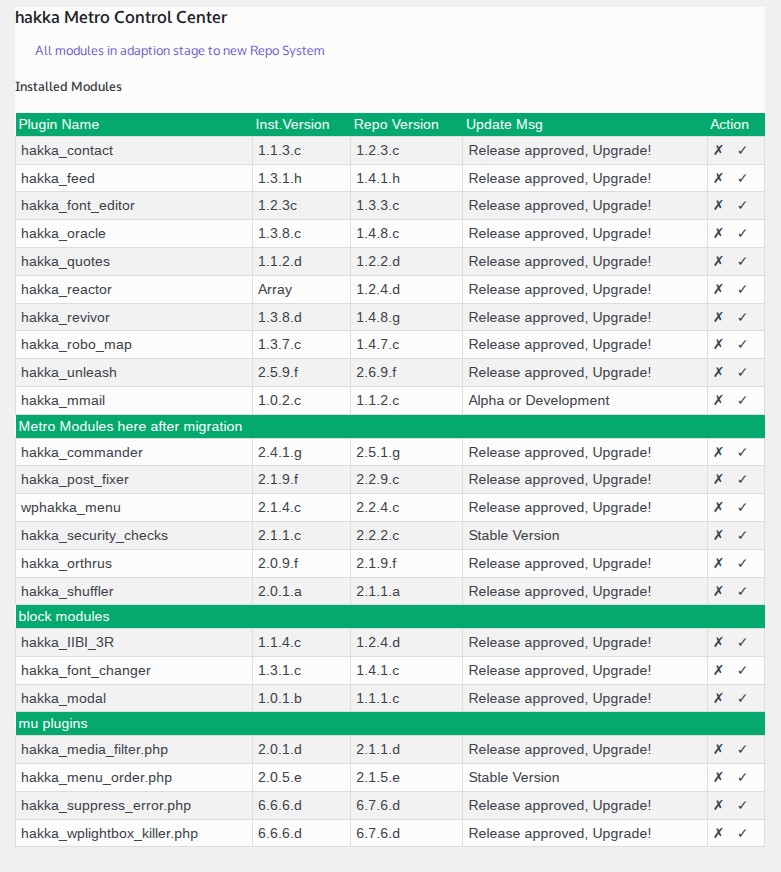Click the X icon for hakka_menu_order.php
Screen dimensions: 781x872
pos(718,777)
